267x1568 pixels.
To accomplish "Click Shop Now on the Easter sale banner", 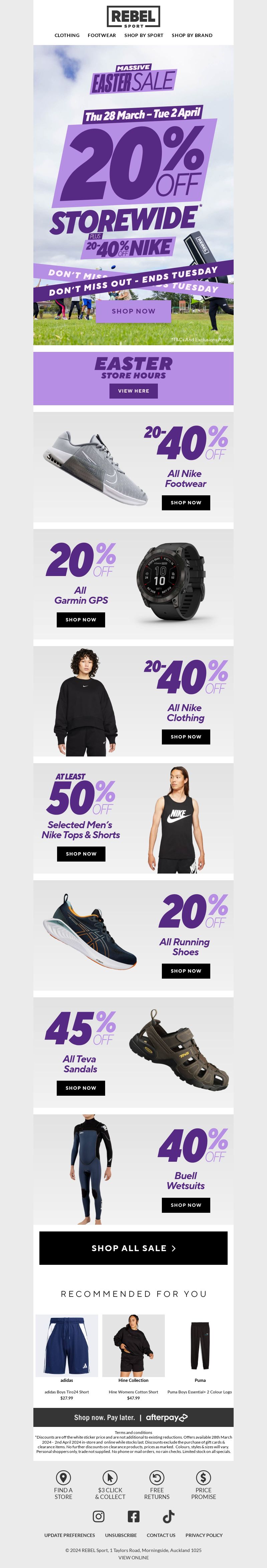I will coord(133,311).
